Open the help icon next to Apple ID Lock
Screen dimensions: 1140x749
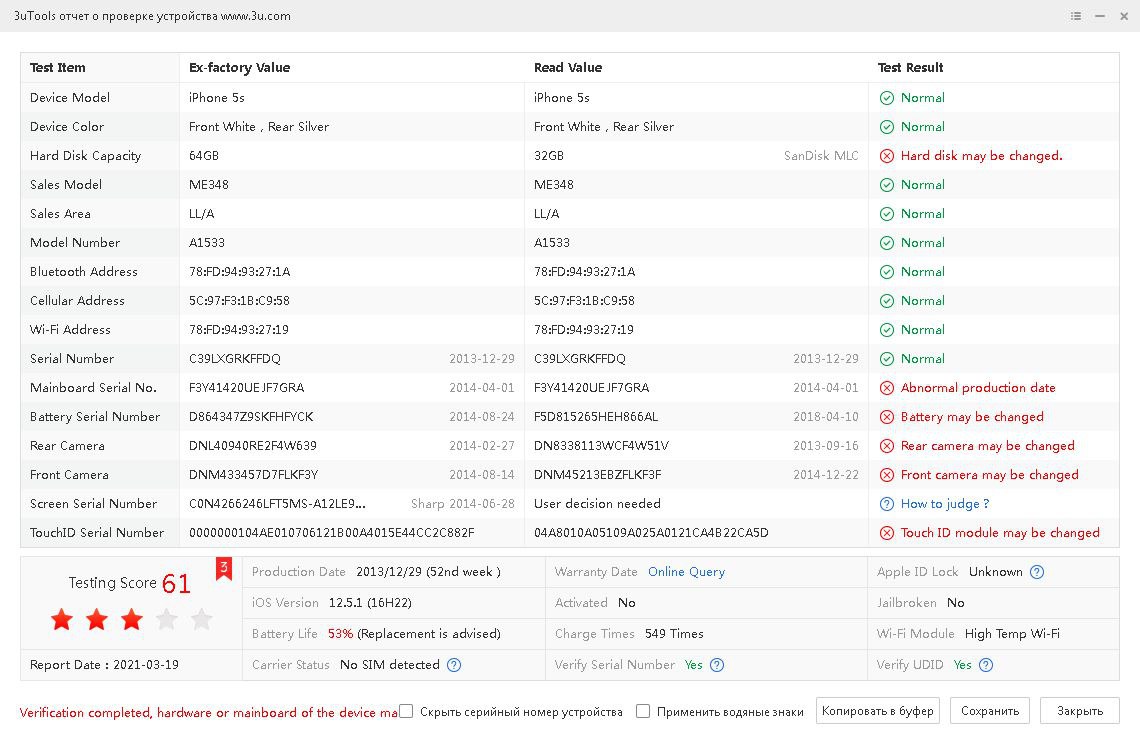(1037, 572)
